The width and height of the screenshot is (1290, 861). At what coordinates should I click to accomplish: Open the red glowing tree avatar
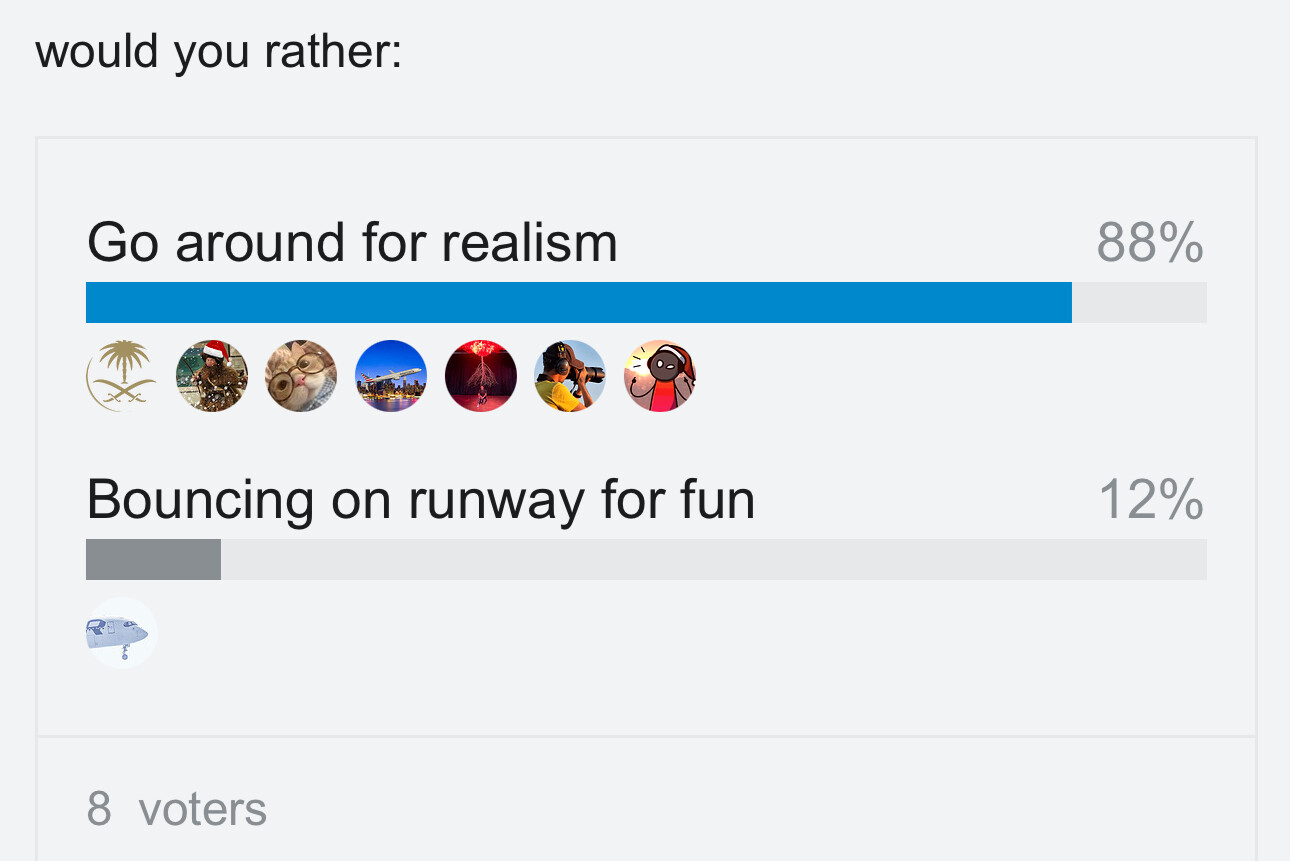point(481,376)
